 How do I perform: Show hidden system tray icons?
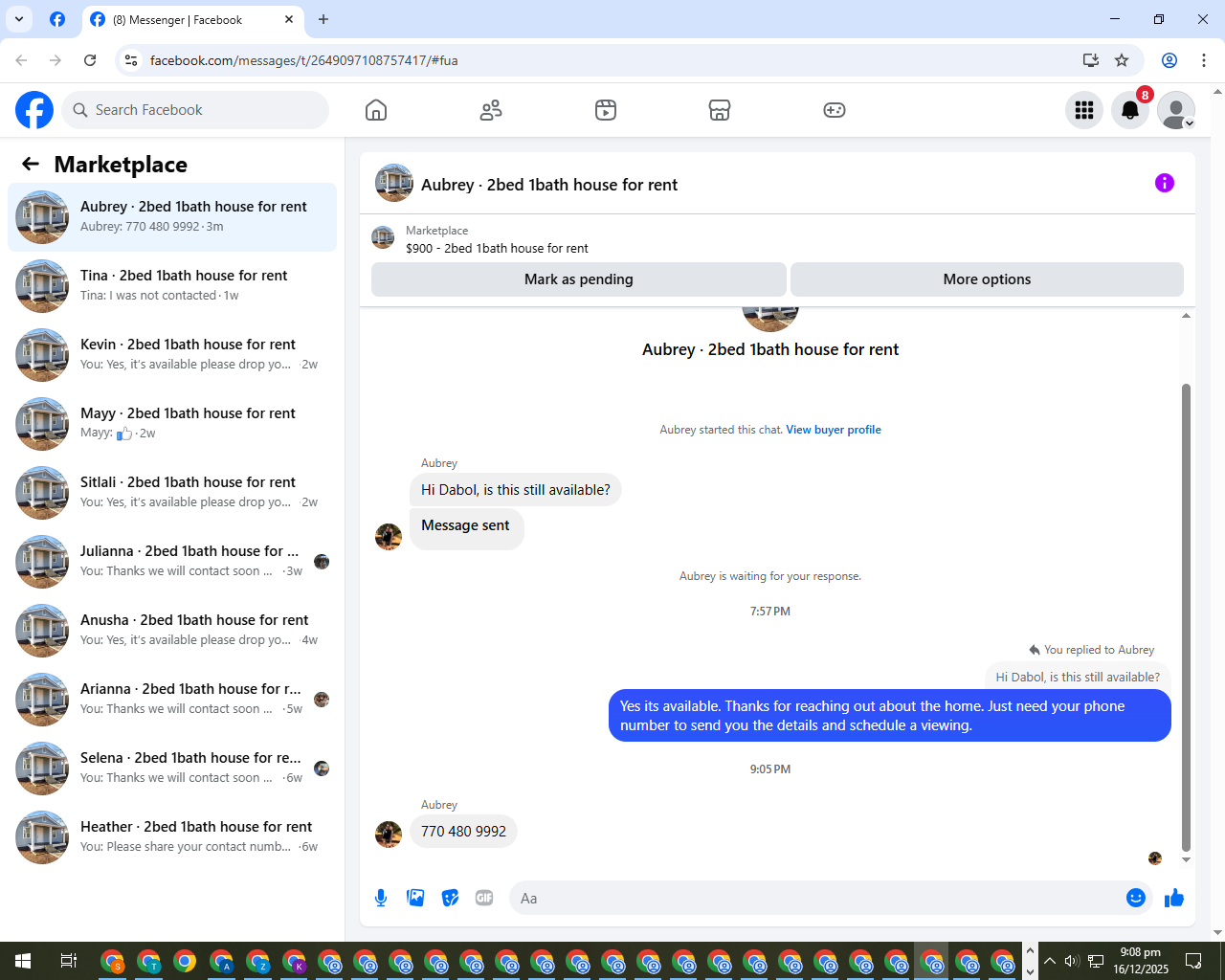1050,961
